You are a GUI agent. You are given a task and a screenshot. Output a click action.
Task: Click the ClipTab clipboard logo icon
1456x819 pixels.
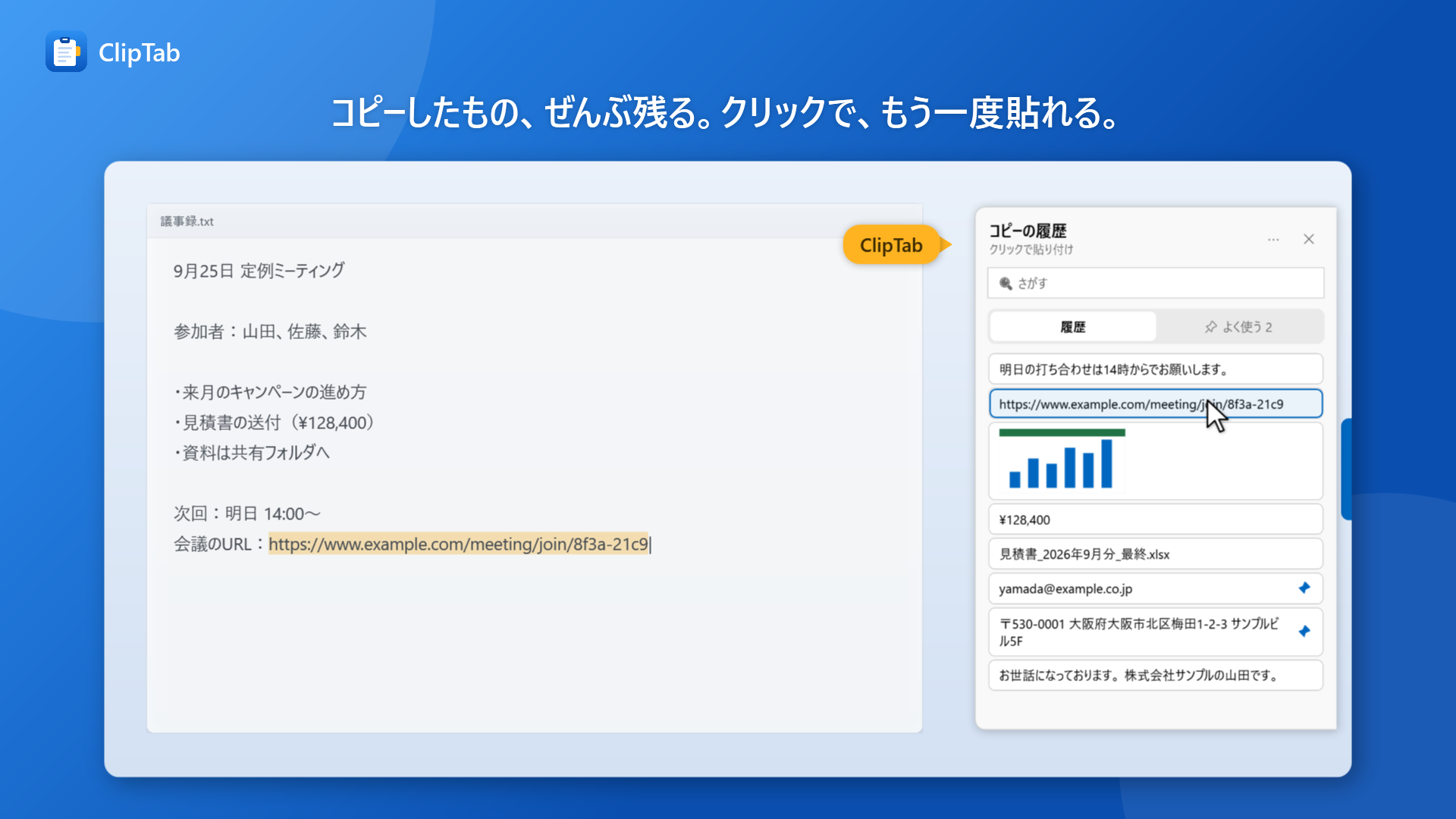(x=66, y=52)
